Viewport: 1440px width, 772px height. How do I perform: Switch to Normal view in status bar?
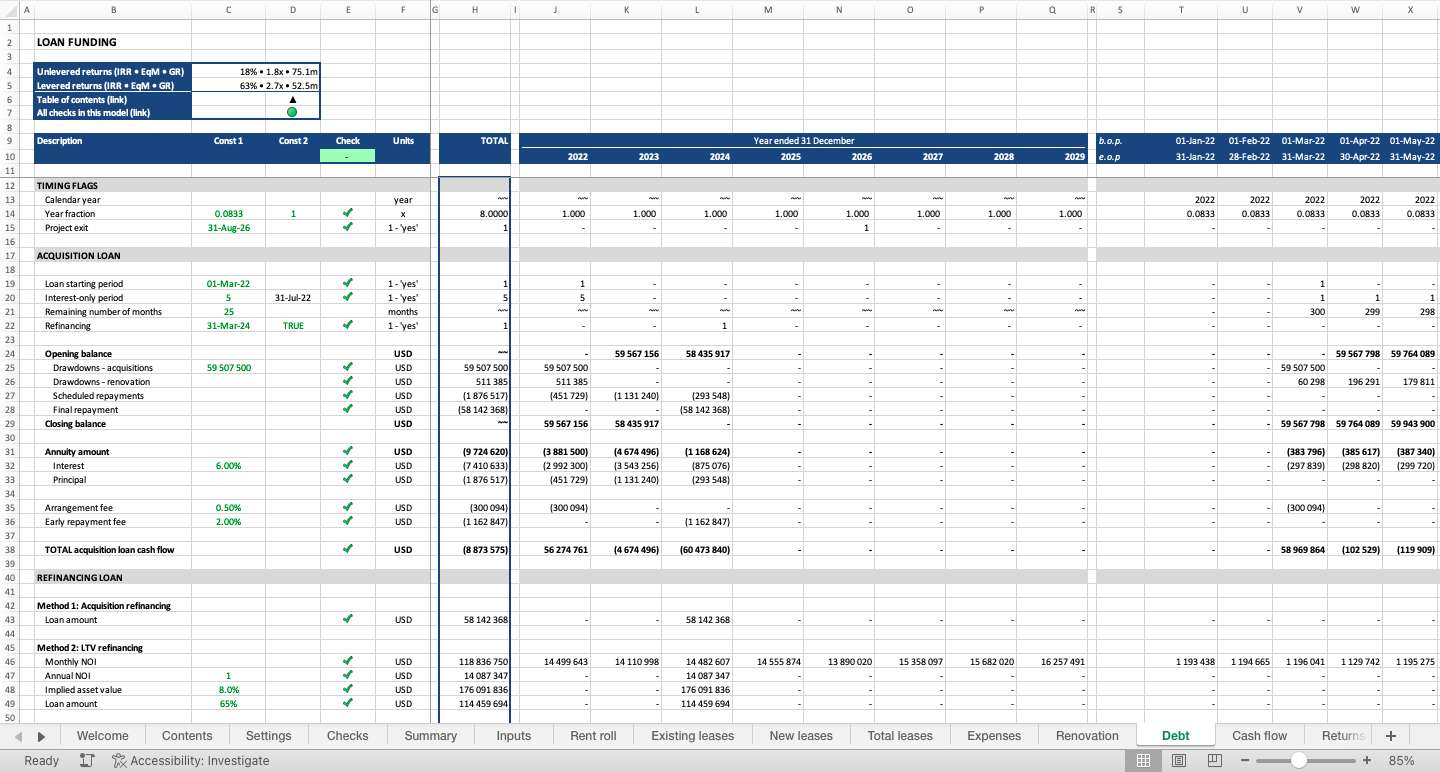(x=1144, y=761)
